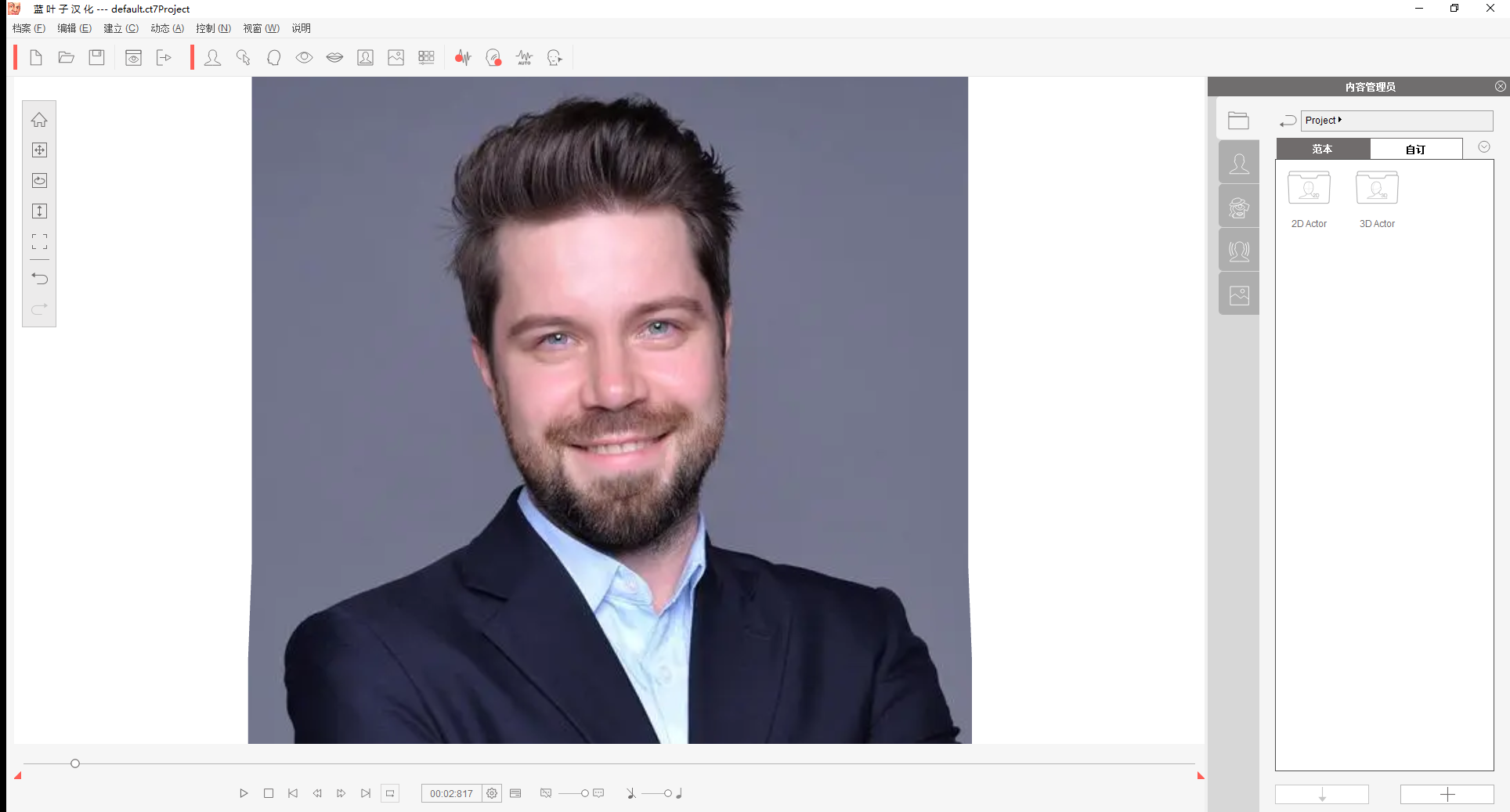Viewport: 1510px width, 812px height.
Task: Toggle the mute music note icon
Action: [x=631, y=793]
